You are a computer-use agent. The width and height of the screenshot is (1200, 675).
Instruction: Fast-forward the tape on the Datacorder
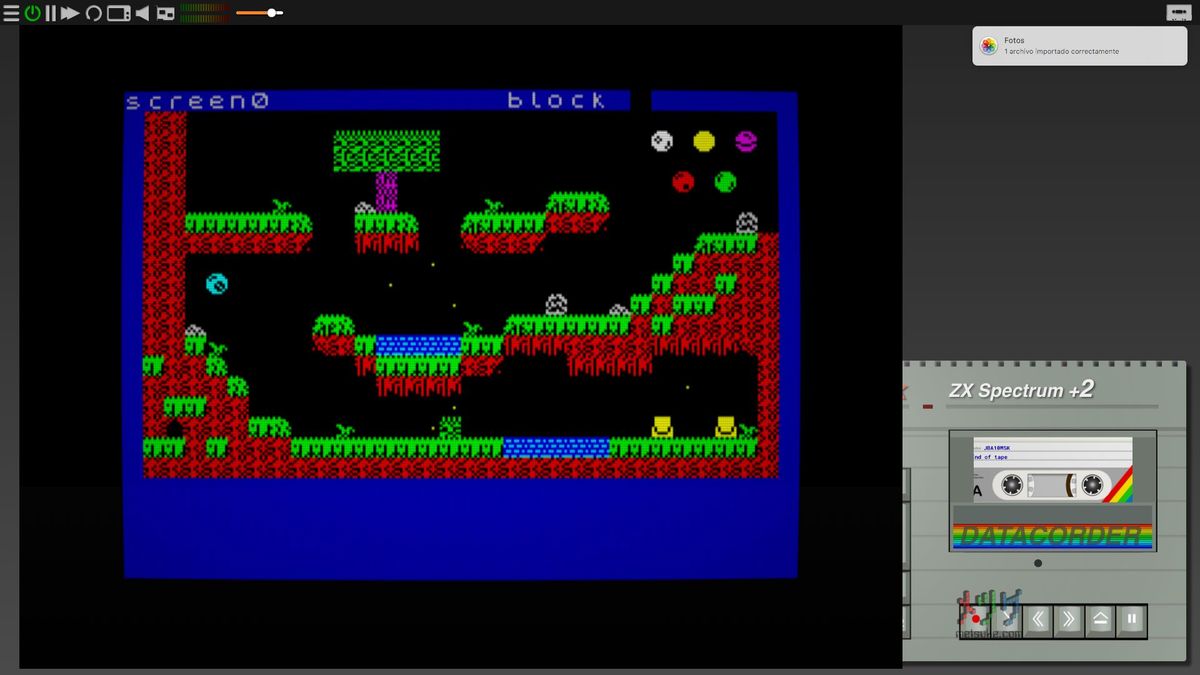click(x=1069, y=620)
